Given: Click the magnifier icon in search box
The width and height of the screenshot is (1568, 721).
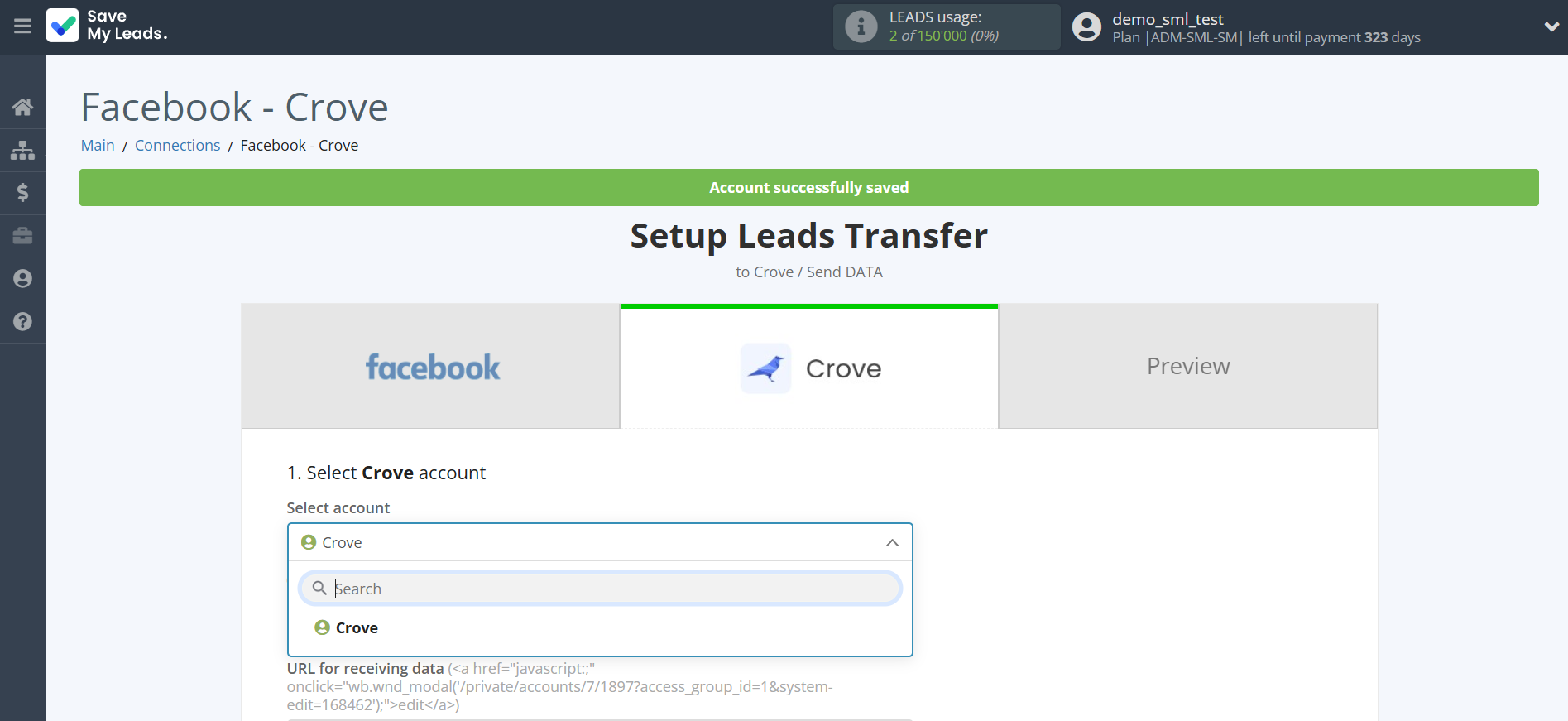Looking at the screenshot, I should [319, 588].
